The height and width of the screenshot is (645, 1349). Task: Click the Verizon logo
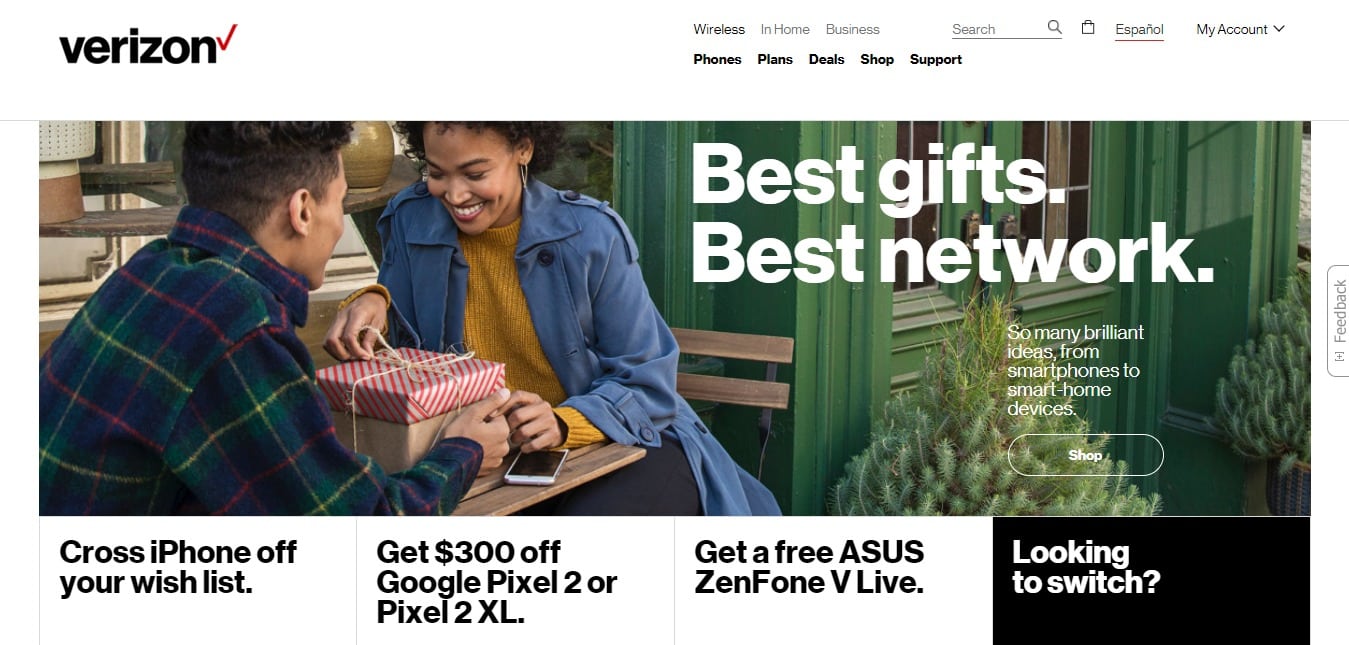coord(148,45)
